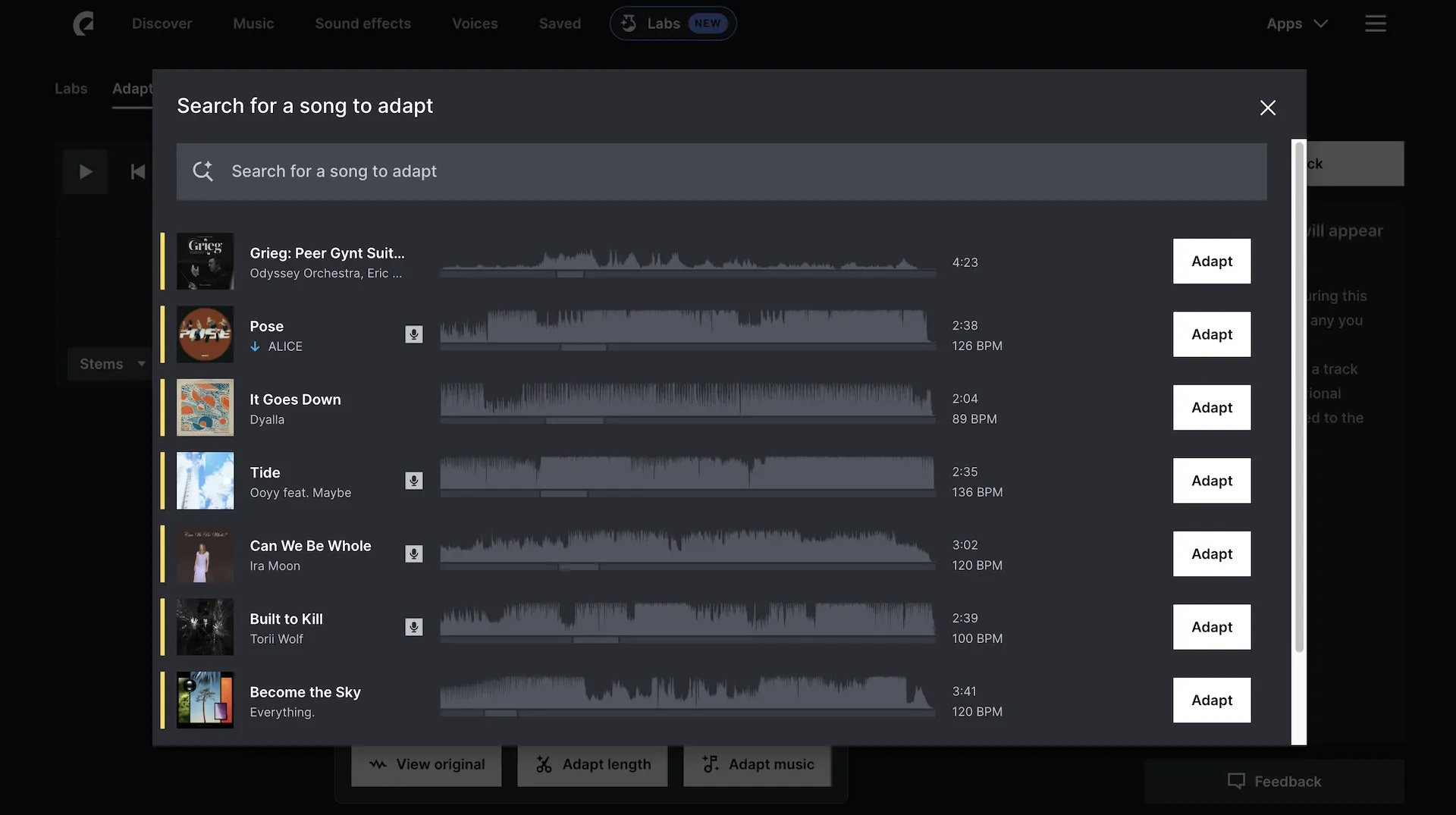Click the magnifier icon in the search dialog
This screenshot has width=1456, height=815.
click(202, 171)
